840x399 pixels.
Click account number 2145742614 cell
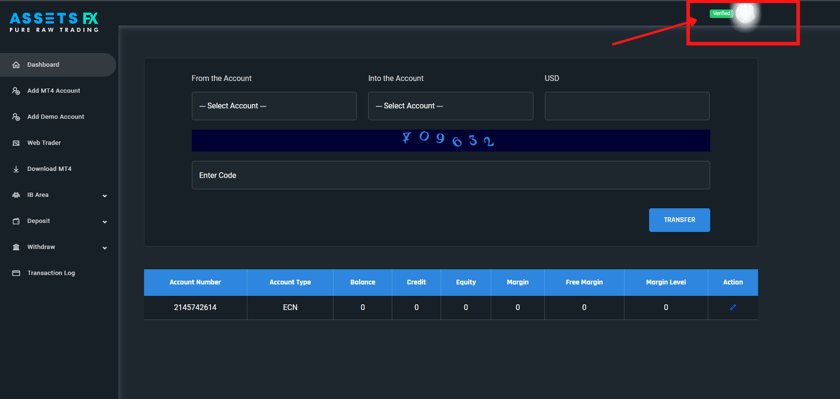(195, 307)
